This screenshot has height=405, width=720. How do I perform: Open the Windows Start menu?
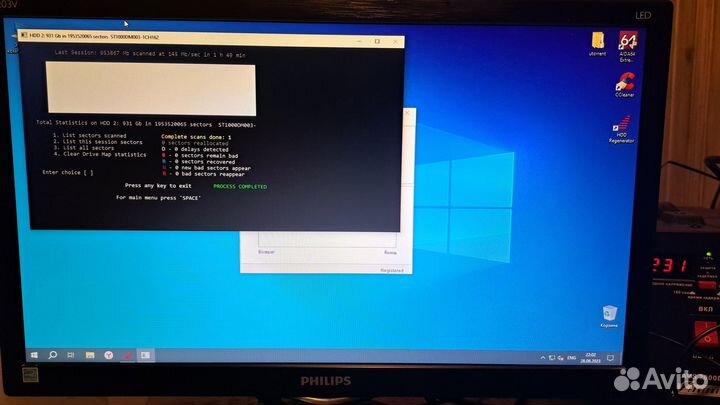(34, 355)
